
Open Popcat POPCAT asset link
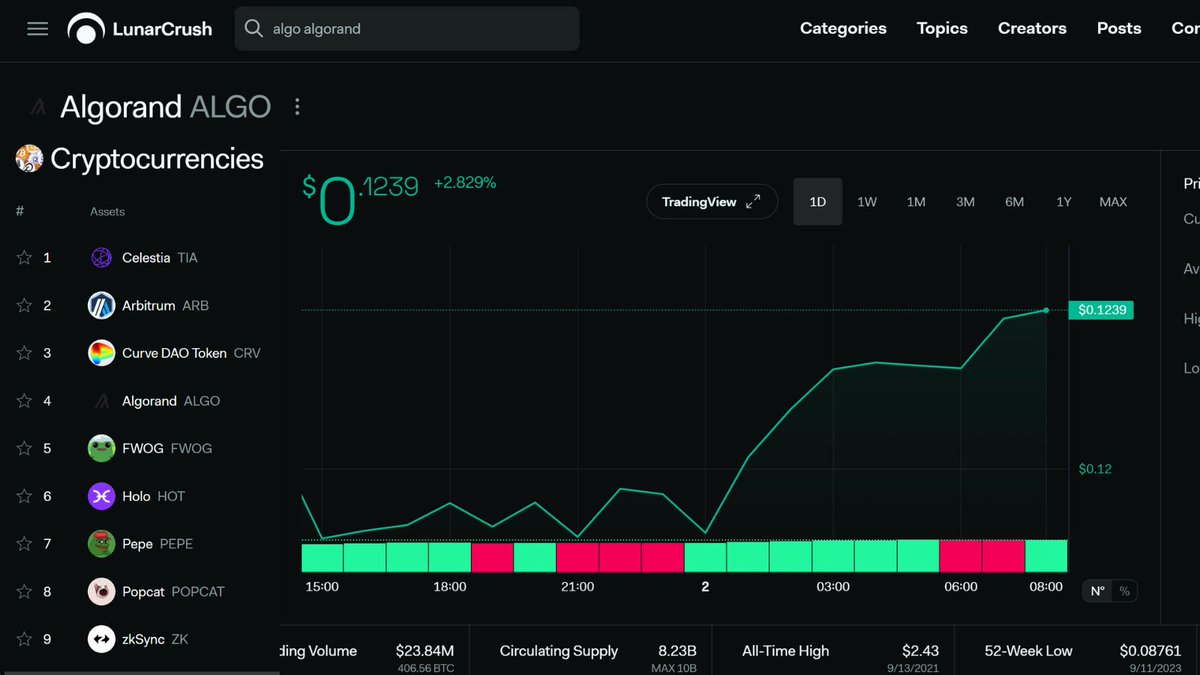173,592
